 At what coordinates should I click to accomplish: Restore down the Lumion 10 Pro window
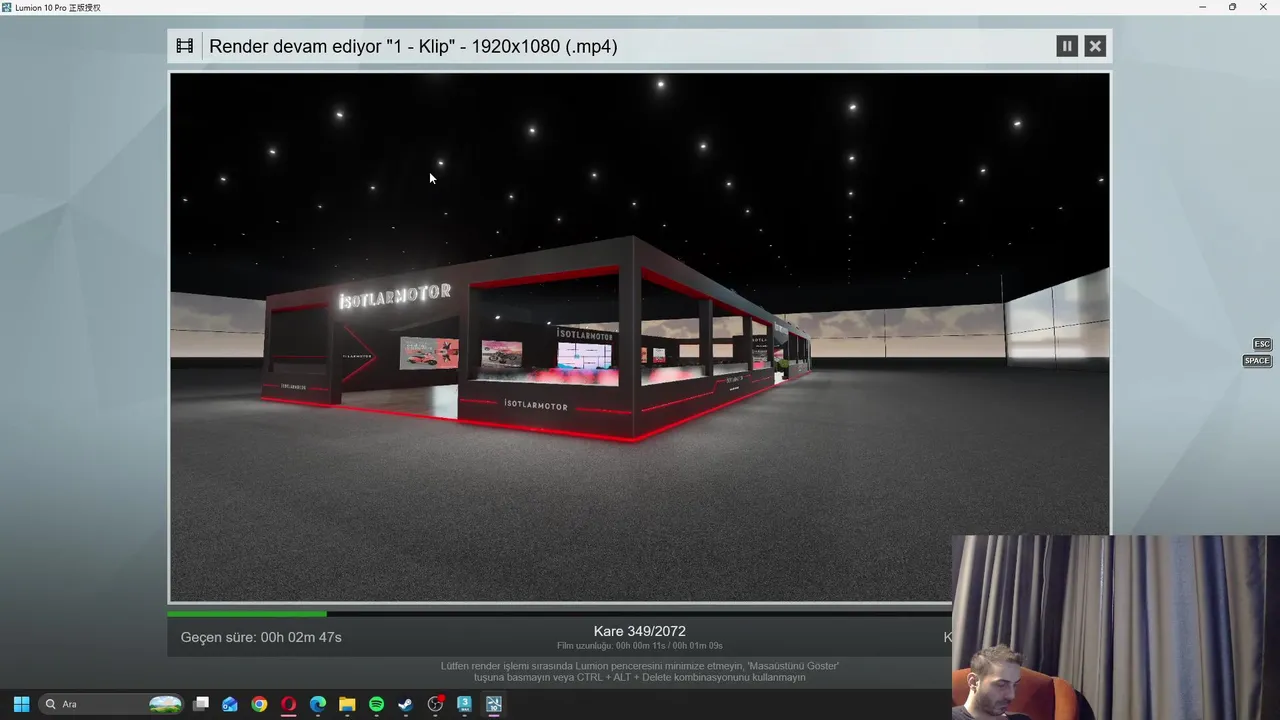click(1232, 7)
